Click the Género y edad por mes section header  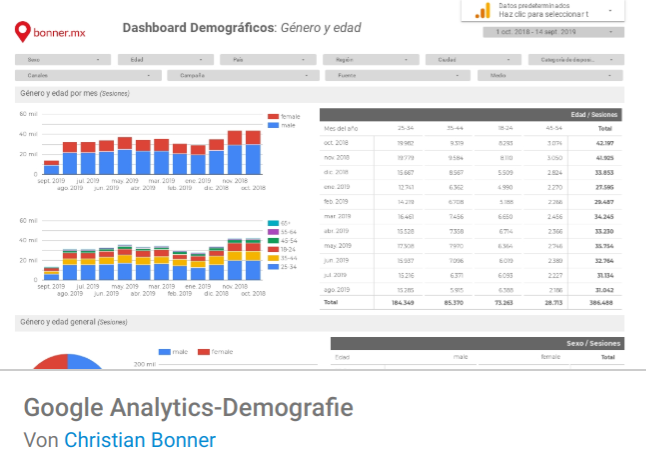click(320, 94)
